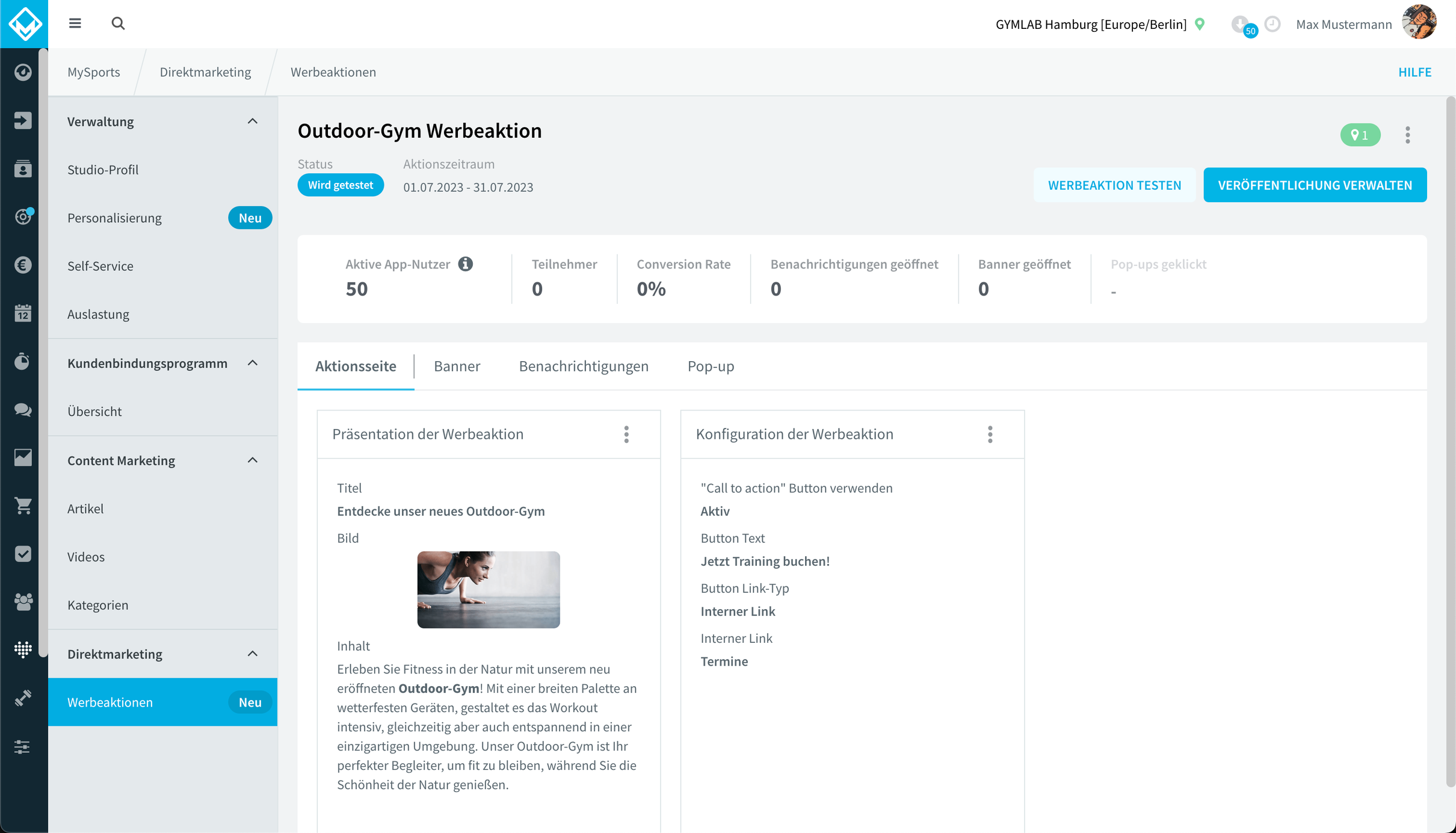Click the WERBEAKTION TESTEN button

[x=1115, y=185]
